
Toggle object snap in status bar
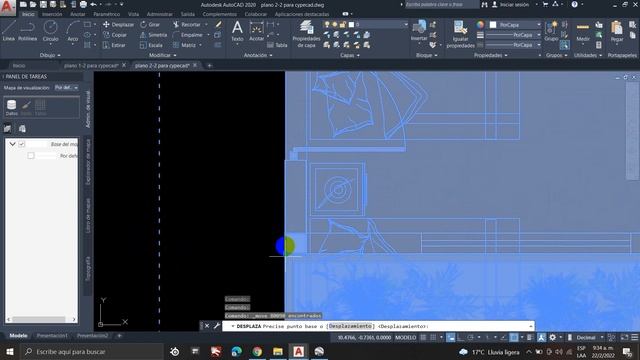coord(514,338)
